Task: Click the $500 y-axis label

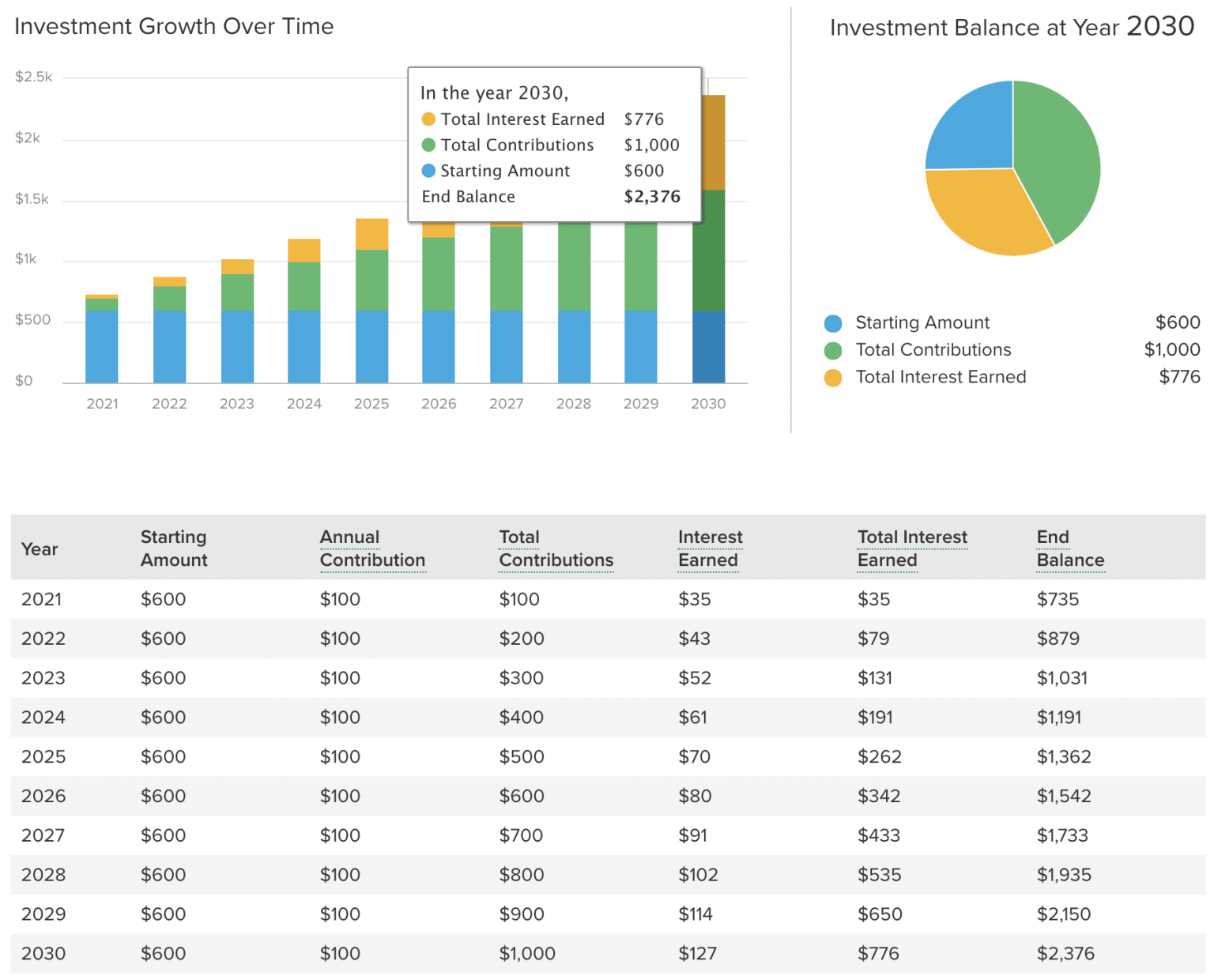Action: (x=32, y=320)
